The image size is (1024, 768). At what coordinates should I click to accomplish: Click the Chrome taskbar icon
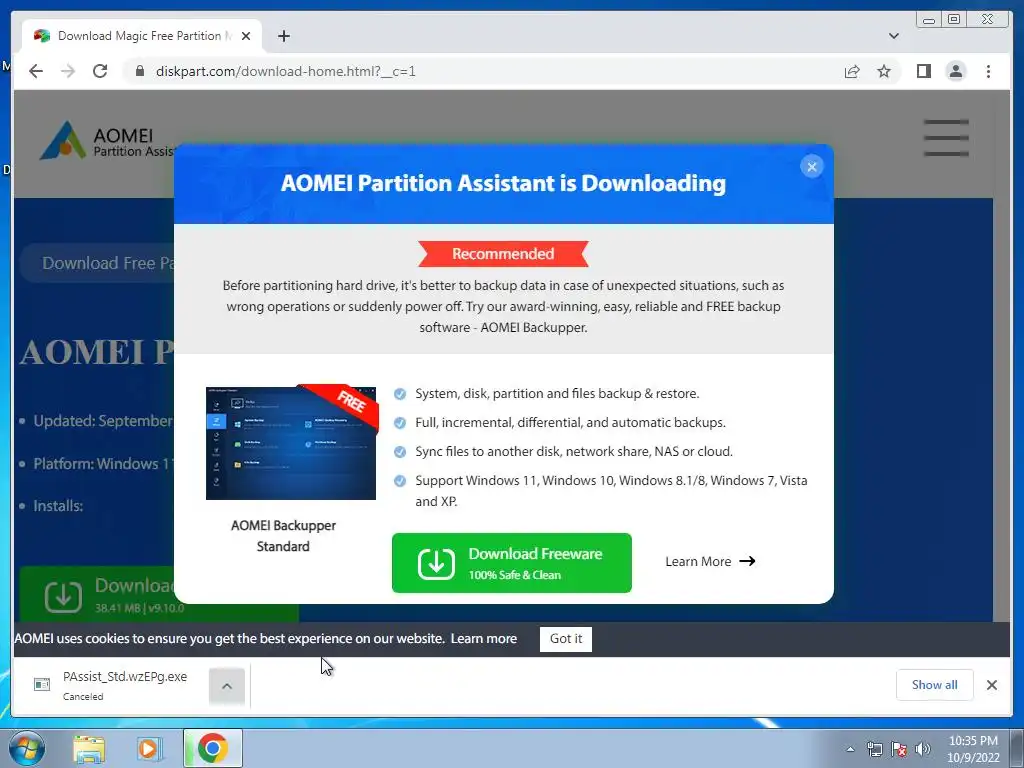click(x=213, y=748)
